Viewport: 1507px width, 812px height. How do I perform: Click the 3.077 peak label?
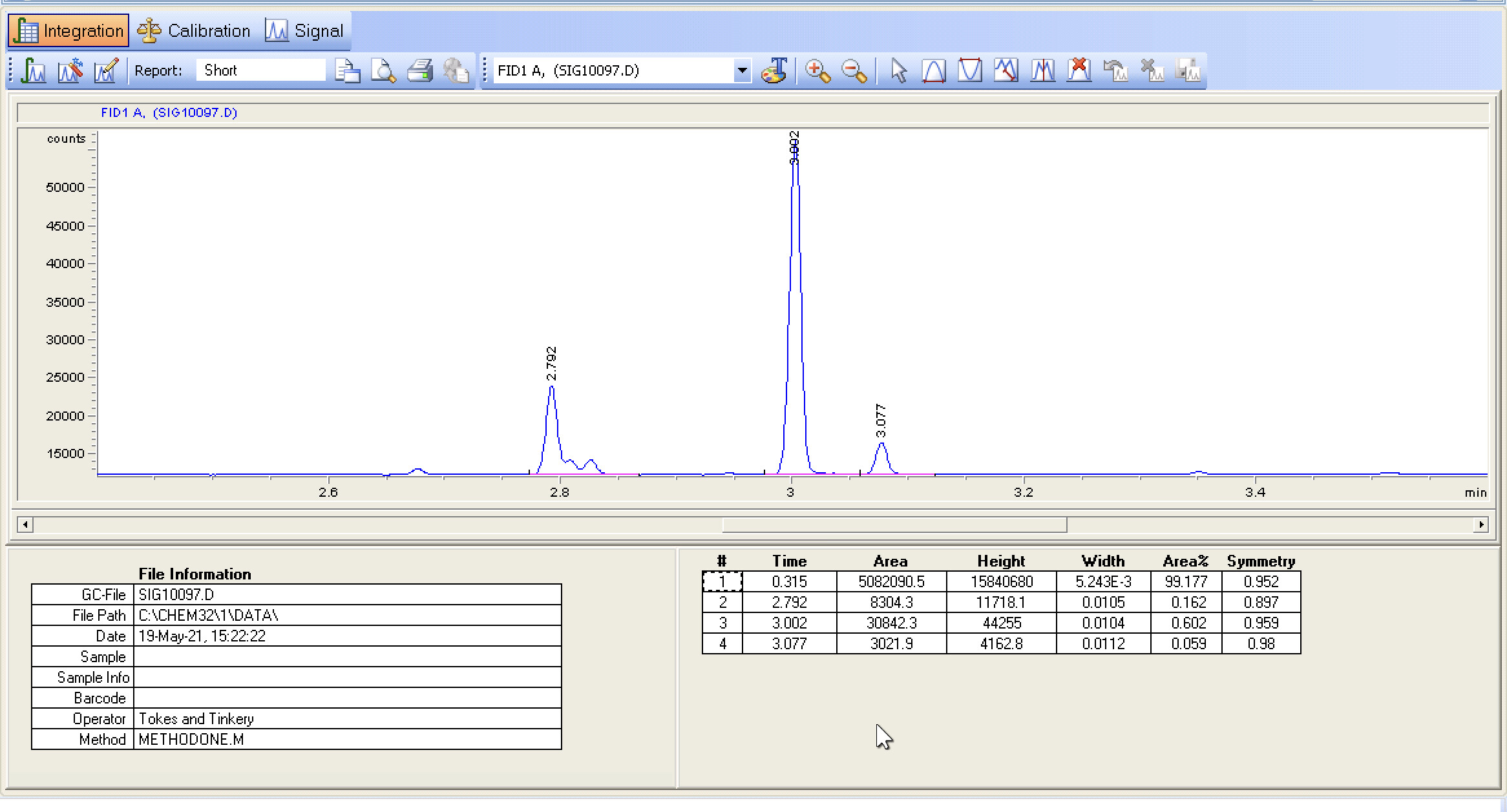pyautogui.click(x=881, y=421)
